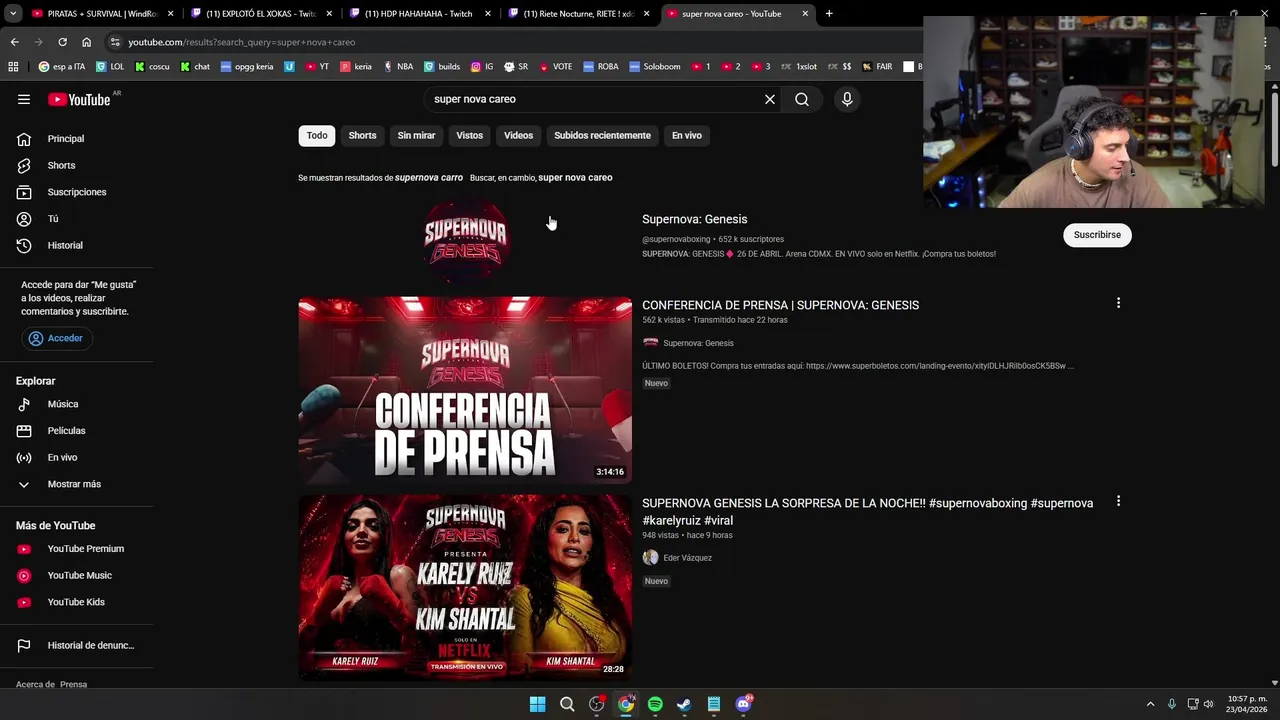This screenshot has width=1280, height=720.
Task: Open Eder Vázquez channel link
Action: coord(687,558)
